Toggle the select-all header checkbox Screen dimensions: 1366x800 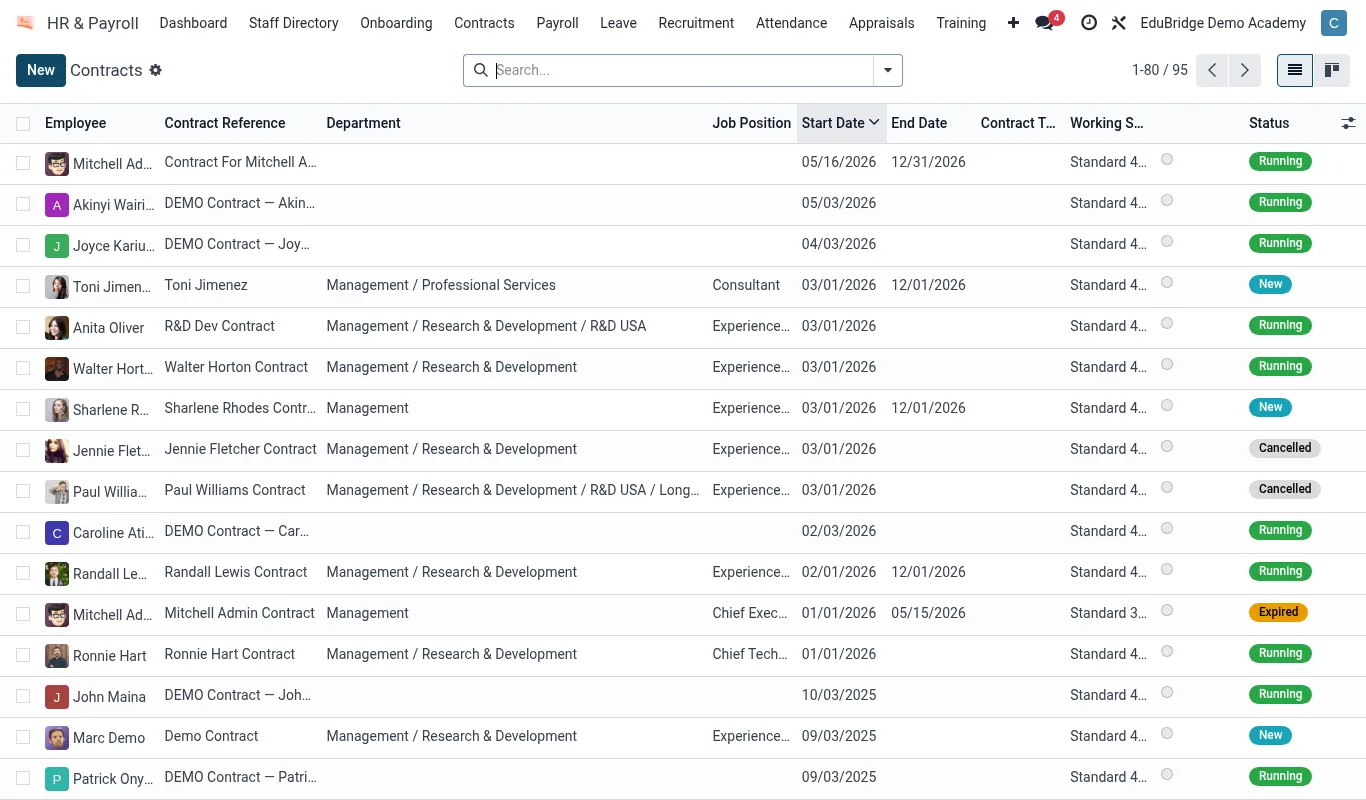[23, 124]
